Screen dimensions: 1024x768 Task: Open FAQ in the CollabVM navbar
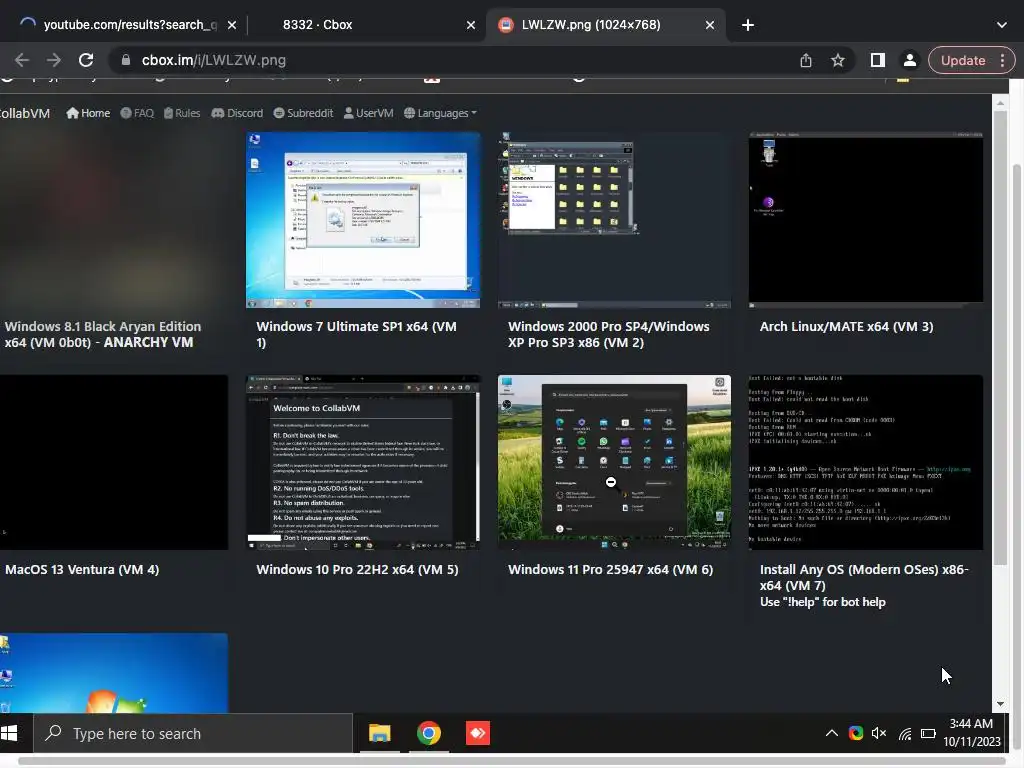pyautogui.click(x=137, y=113)
